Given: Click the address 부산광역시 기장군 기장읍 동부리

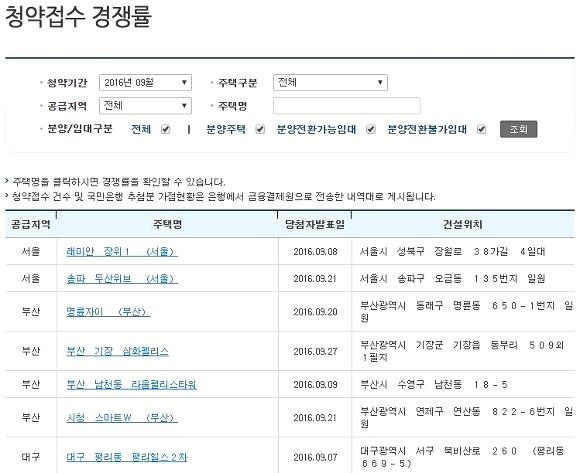Looking at the screenshot, I should 462,351.
